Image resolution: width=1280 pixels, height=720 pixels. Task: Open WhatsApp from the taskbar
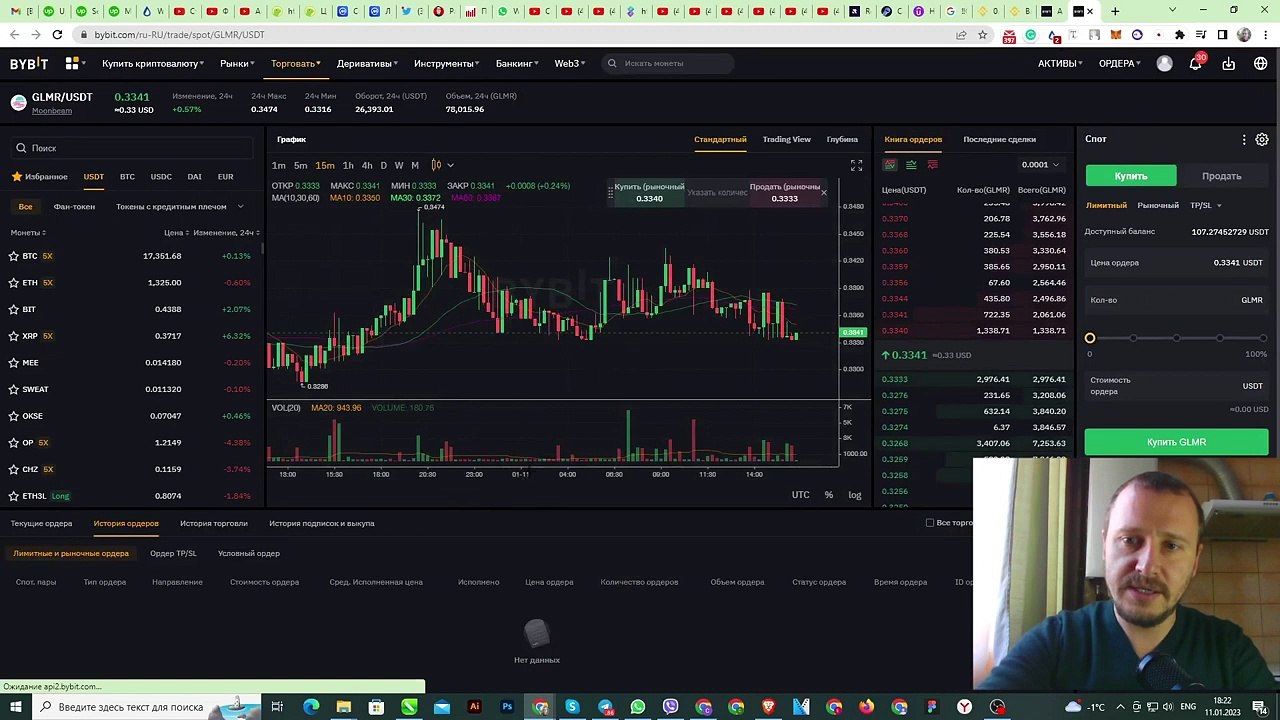638,707
